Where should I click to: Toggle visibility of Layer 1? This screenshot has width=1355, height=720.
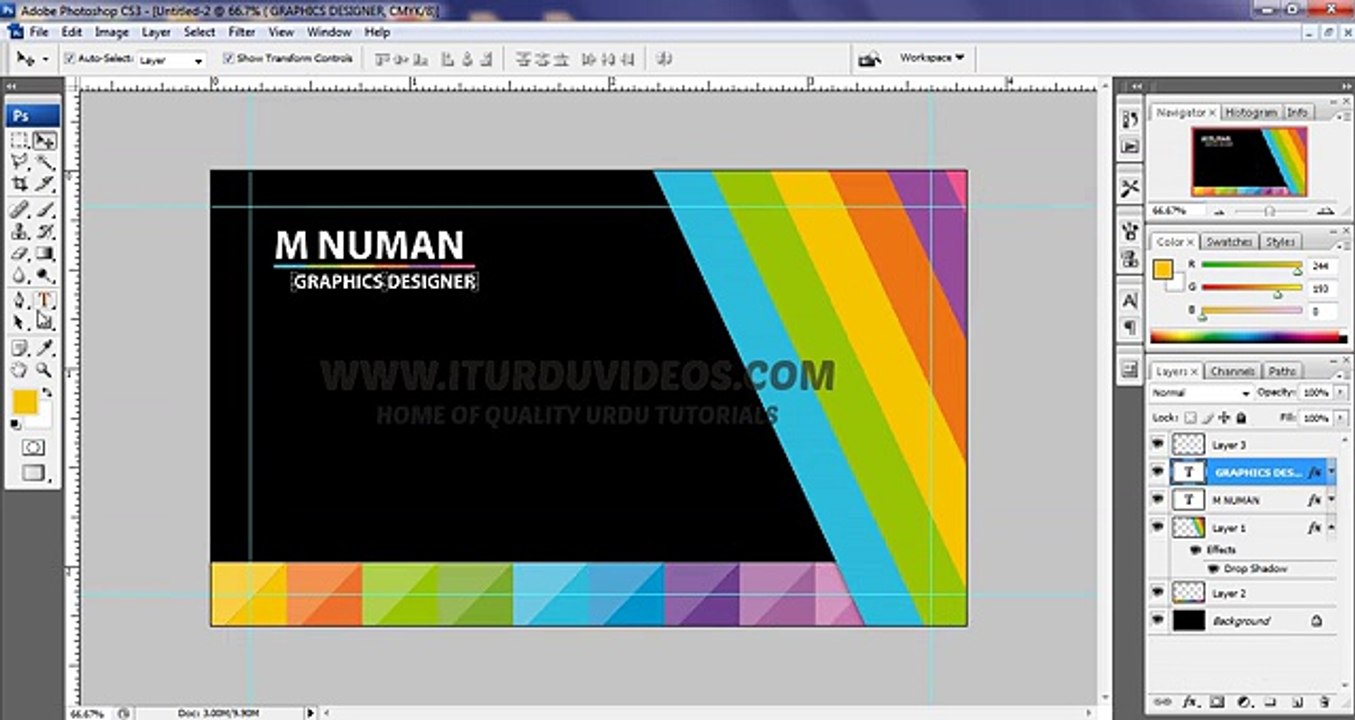(1159, 526)
